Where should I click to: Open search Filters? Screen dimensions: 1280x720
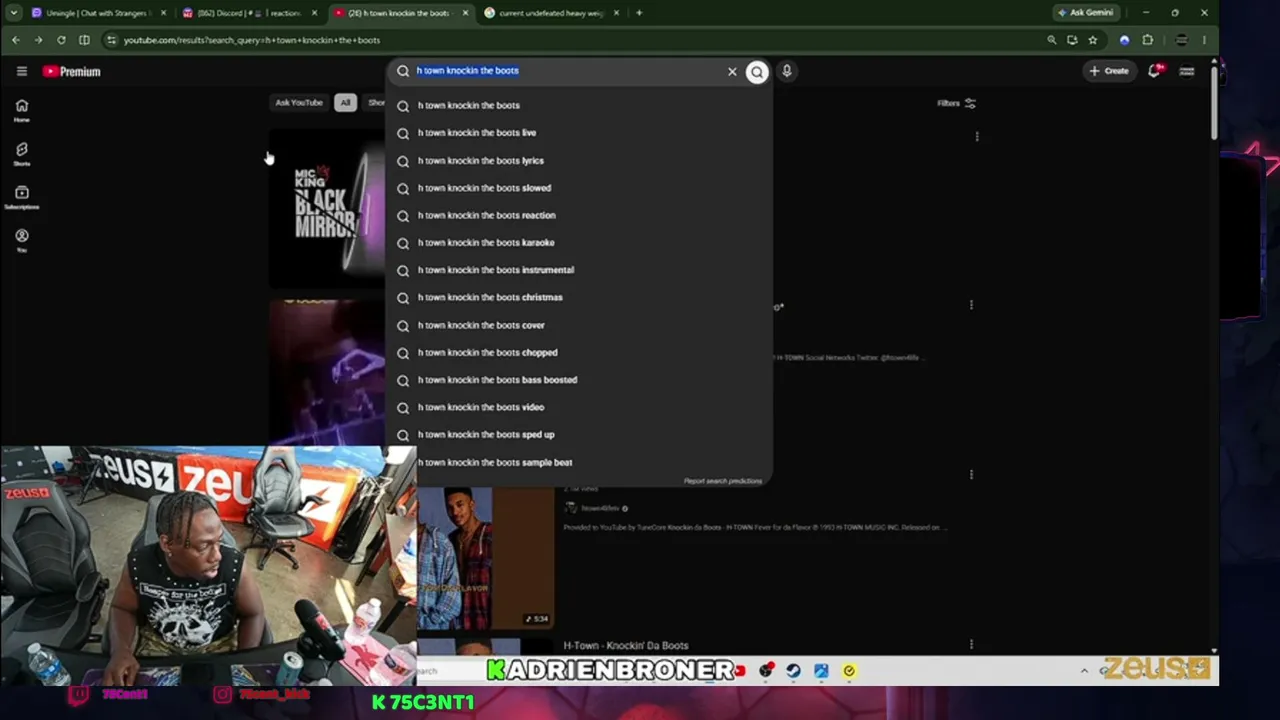coord(956,103)
